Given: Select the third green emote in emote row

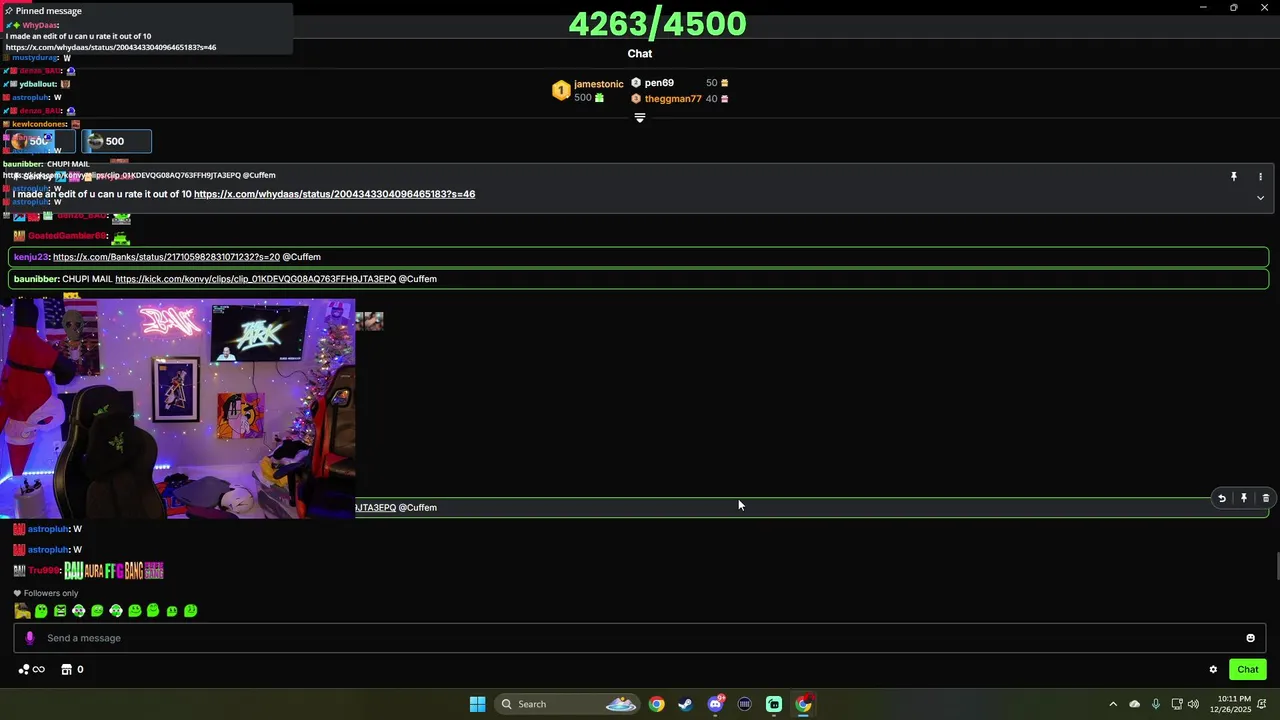Looking at the screenshot, I should coord(60,611).
